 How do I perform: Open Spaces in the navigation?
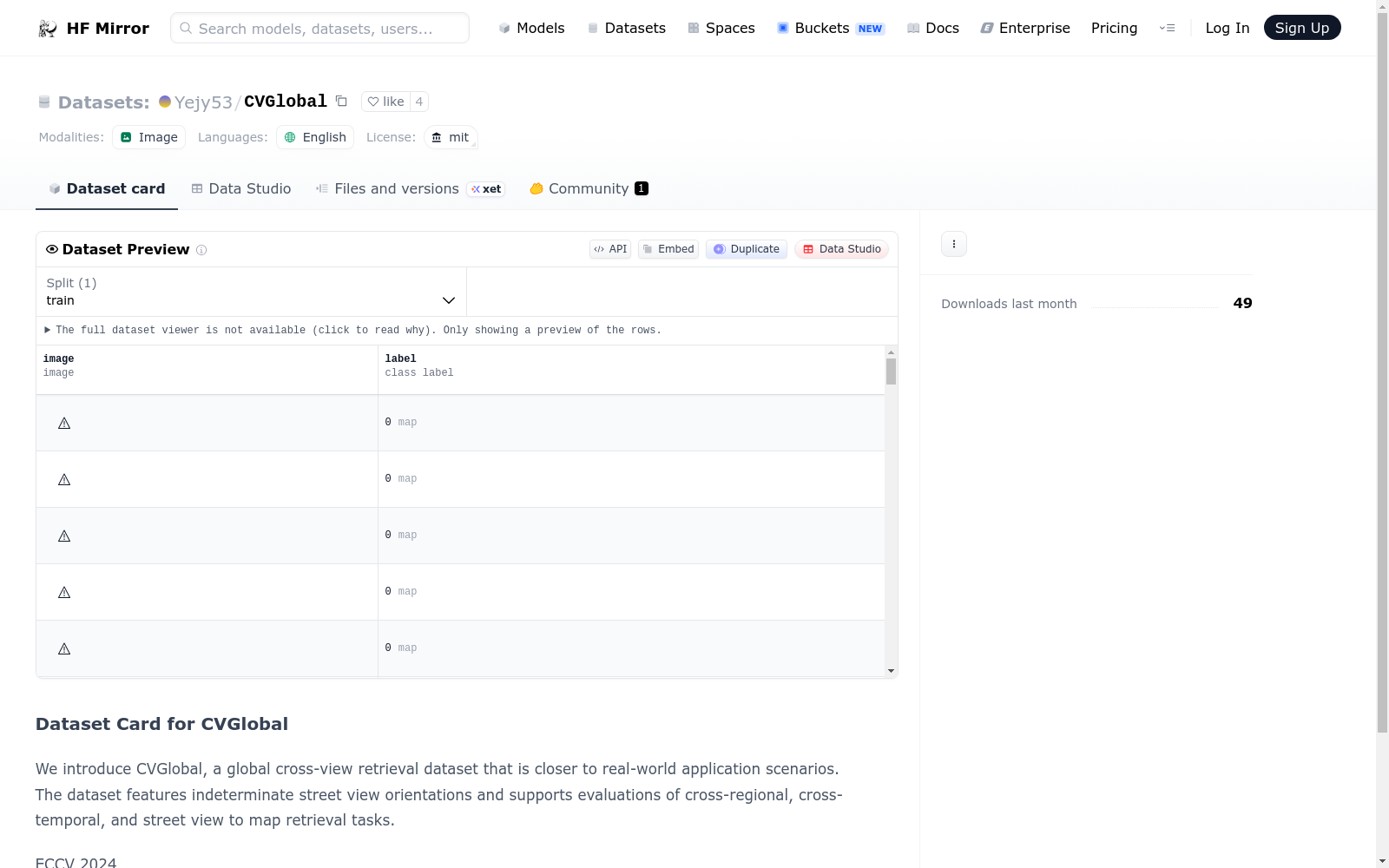[721, 28]
